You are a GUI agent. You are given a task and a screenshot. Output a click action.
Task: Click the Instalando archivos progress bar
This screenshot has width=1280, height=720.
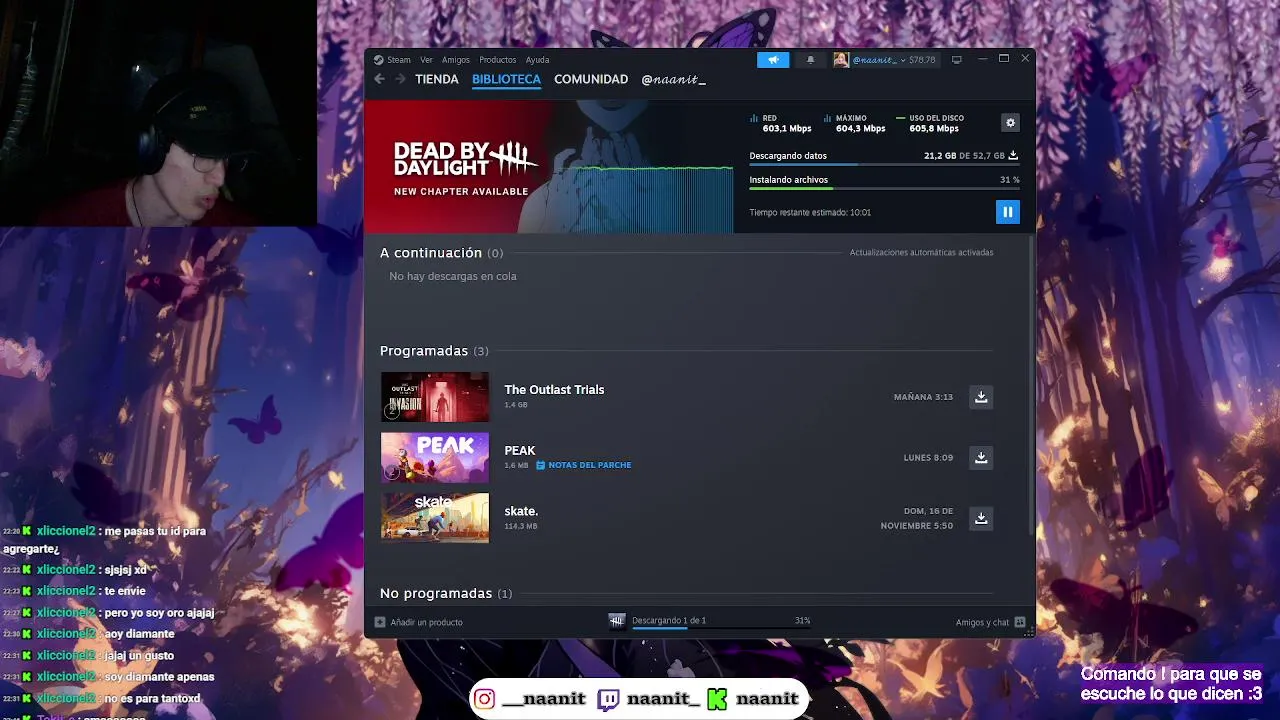pos(884,188)
